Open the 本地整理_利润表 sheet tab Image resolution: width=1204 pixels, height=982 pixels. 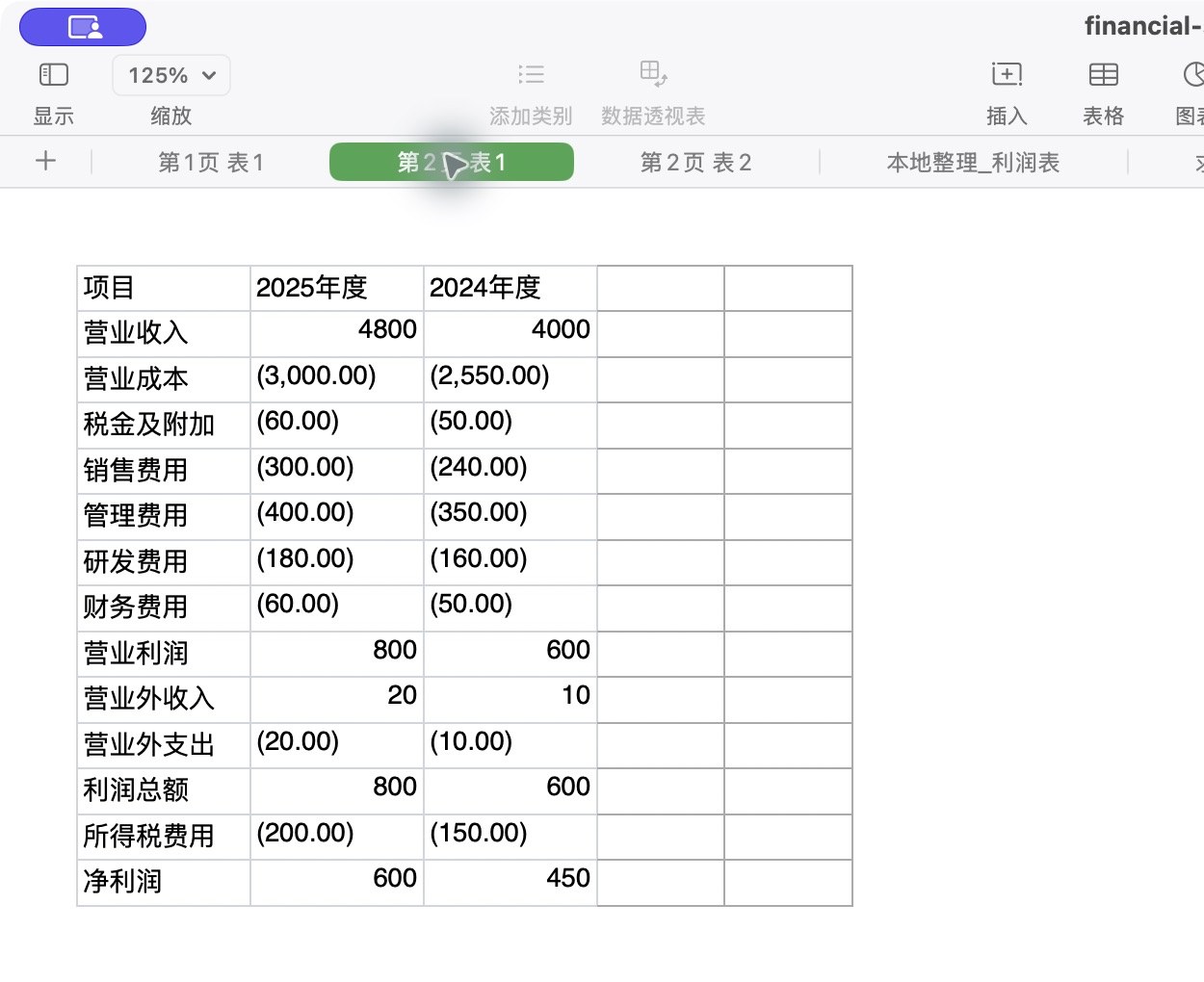[x=973, y=163]
